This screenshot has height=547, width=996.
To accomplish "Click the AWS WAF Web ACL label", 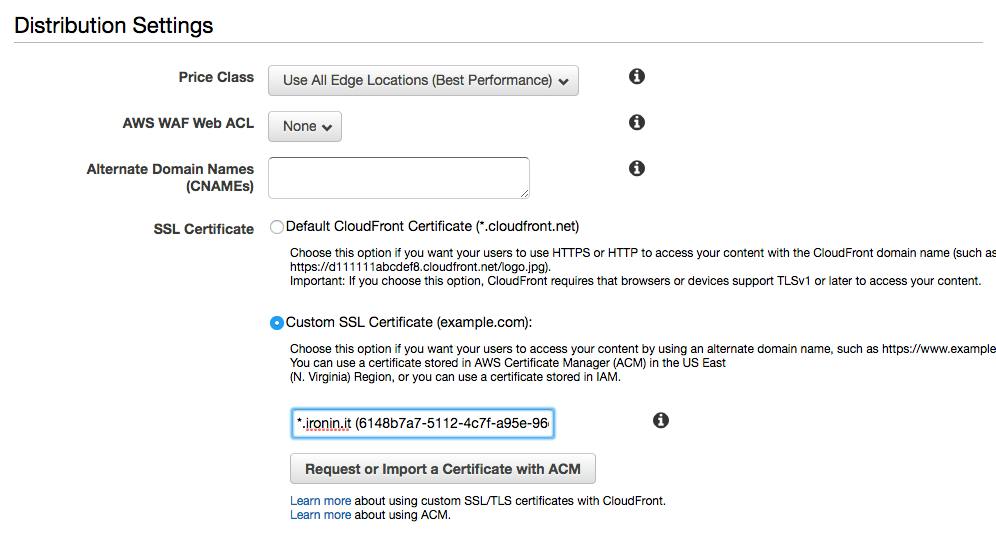I will click(x=188, y=123).
